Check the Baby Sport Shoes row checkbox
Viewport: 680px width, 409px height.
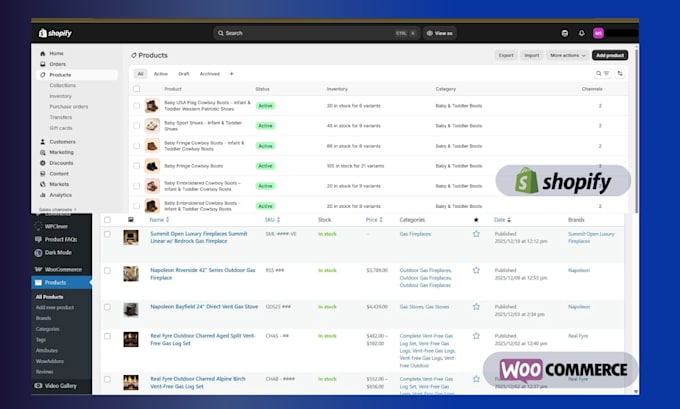pyautogui.click(x=137, y=126)
